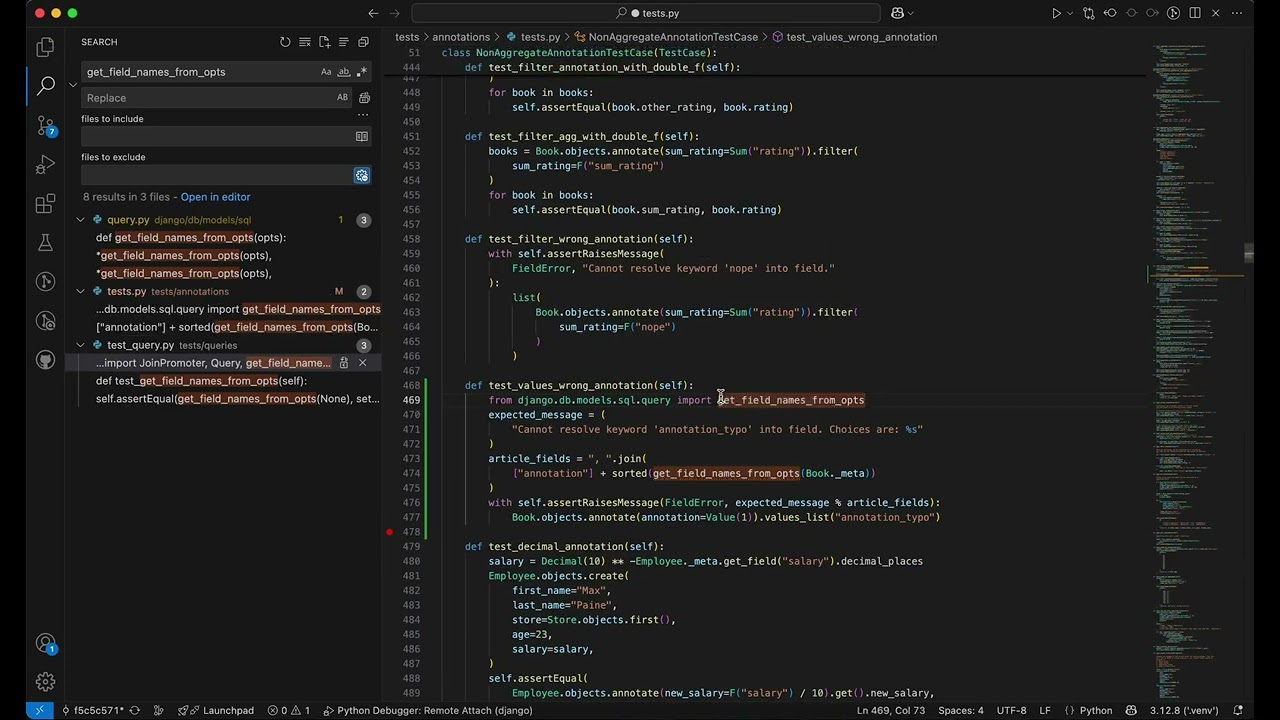Image resolution: width=1280 pixels, height=720 pixels.
Task: Synchronize changes icon in status bar
Action: click(x=134, y=710)
